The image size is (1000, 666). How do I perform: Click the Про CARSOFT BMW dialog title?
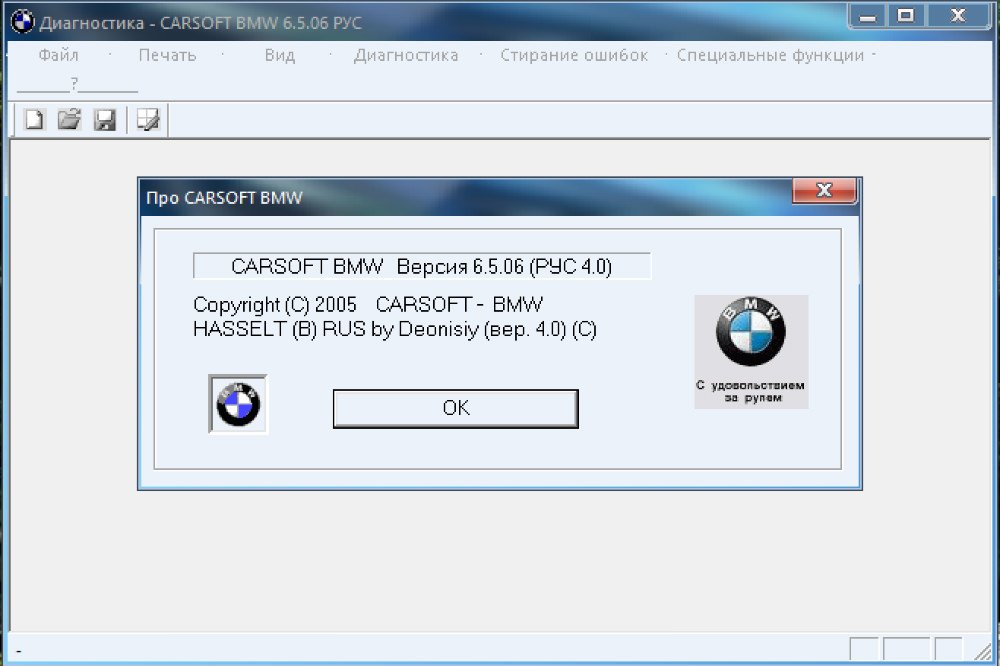[224, 198]
